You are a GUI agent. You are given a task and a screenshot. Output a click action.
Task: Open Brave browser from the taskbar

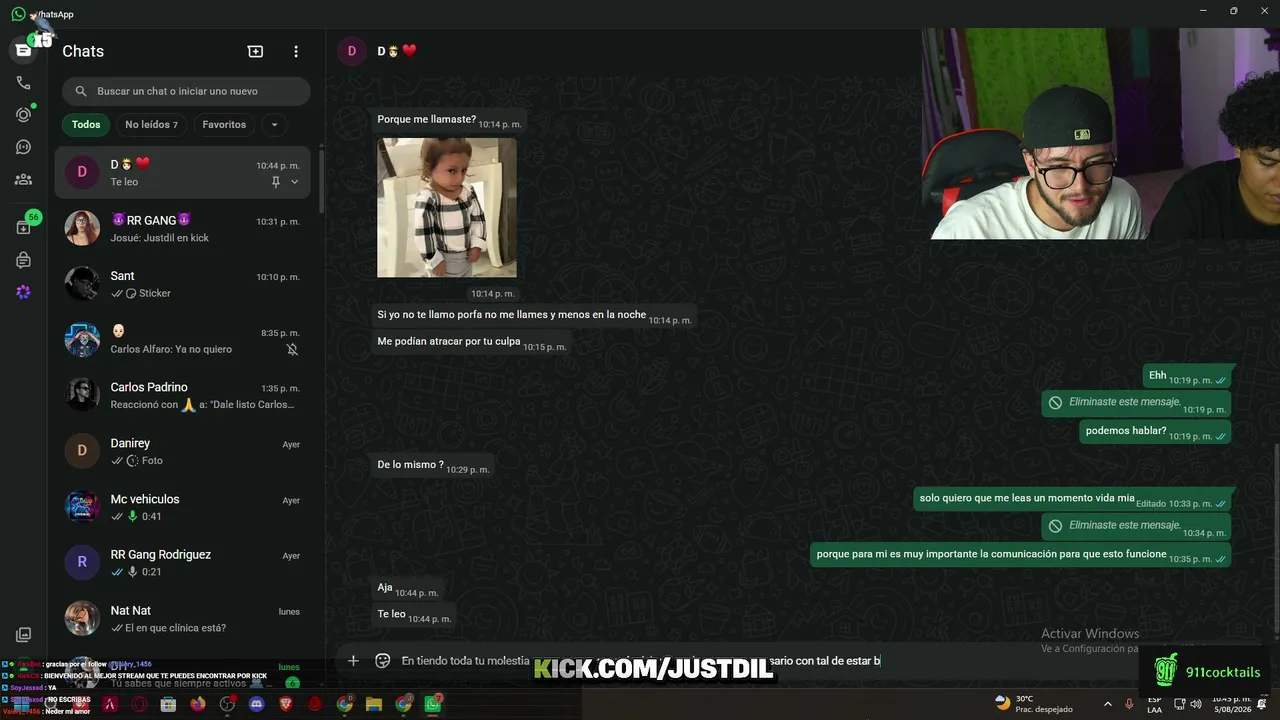coord(286,704)
